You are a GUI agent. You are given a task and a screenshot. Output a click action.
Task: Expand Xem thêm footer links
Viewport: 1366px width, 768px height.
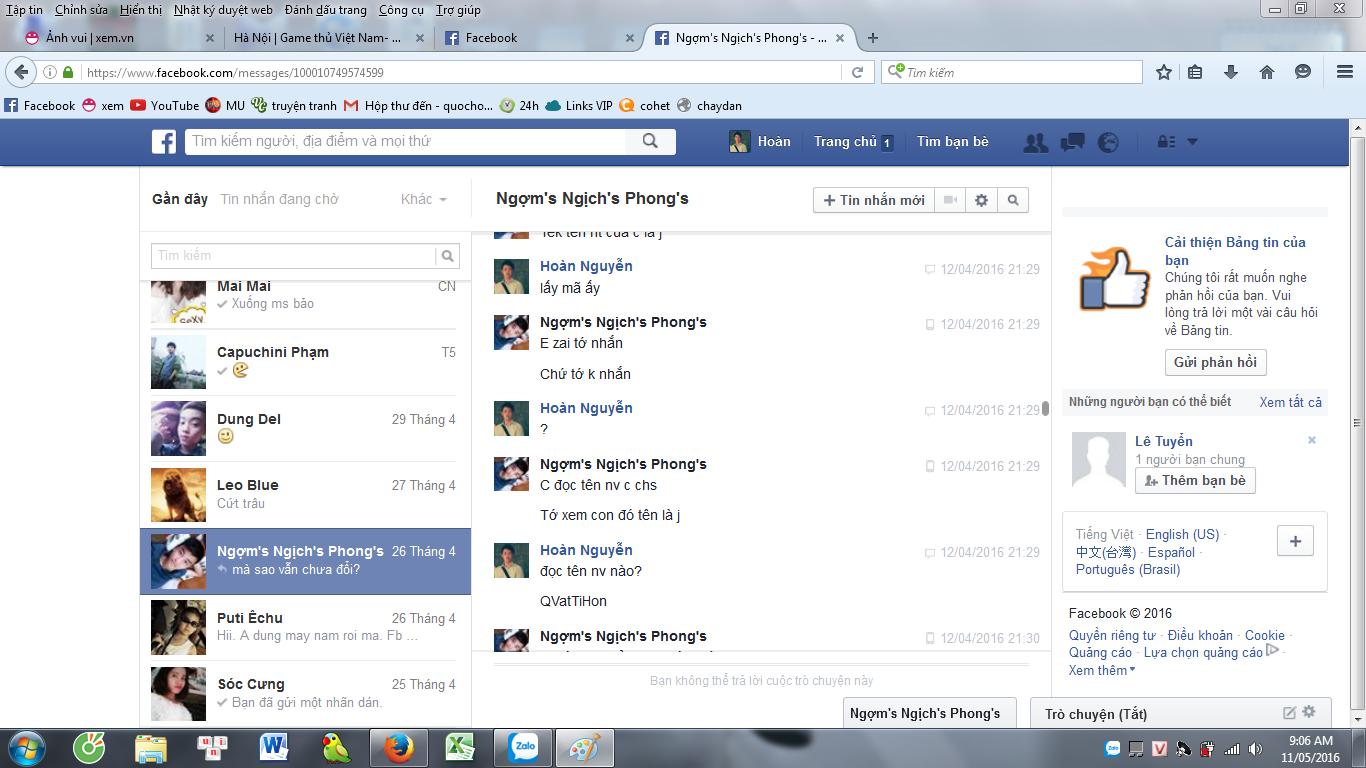coord(1102,670)
